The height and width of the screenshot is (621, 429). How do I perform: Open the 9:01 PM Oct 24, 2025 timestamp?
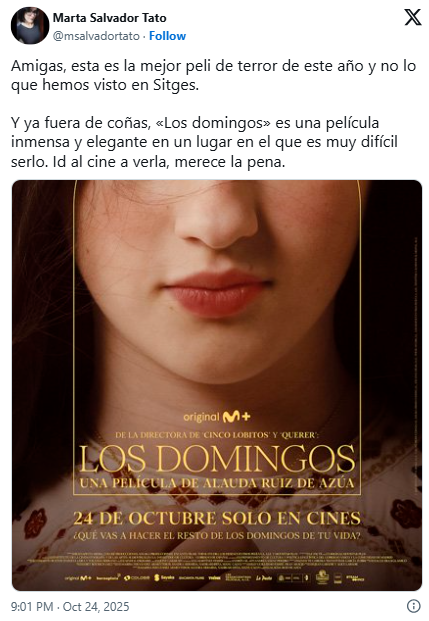[x=70, y=606]
